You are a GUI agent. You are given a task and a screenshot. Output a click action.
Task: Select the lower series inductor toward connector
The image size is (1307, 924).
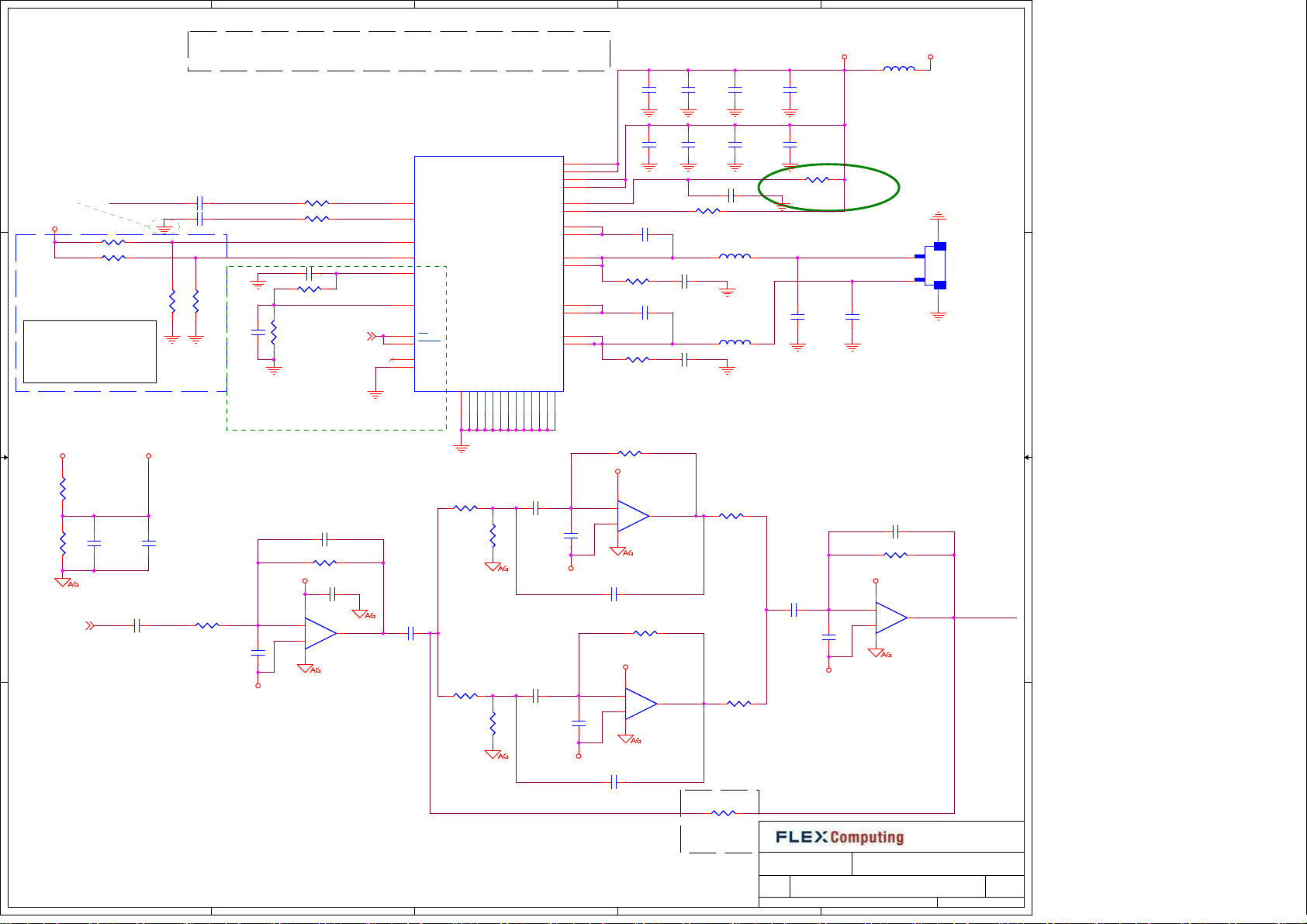click(735, 342)
